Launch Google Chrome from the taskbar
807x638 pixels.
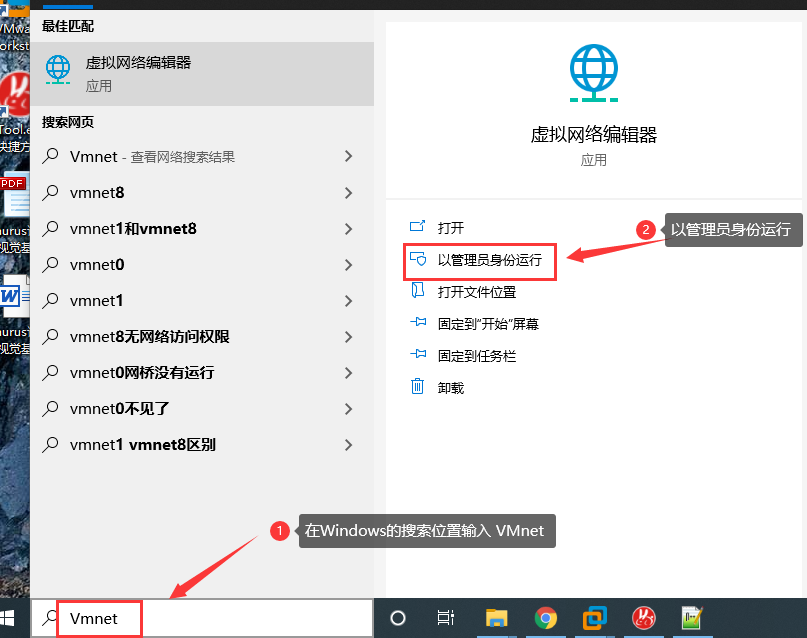tap(546, 618)
